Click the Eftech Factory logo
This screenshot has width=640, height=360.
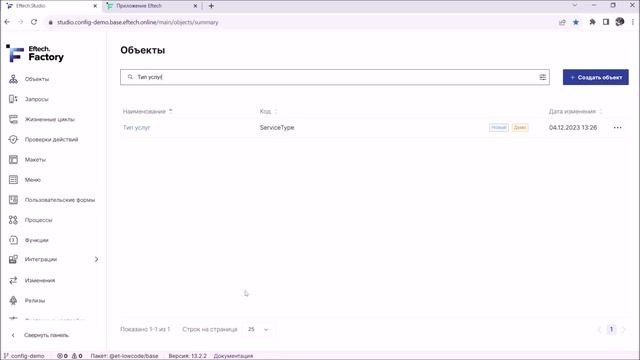click(35, 53)
